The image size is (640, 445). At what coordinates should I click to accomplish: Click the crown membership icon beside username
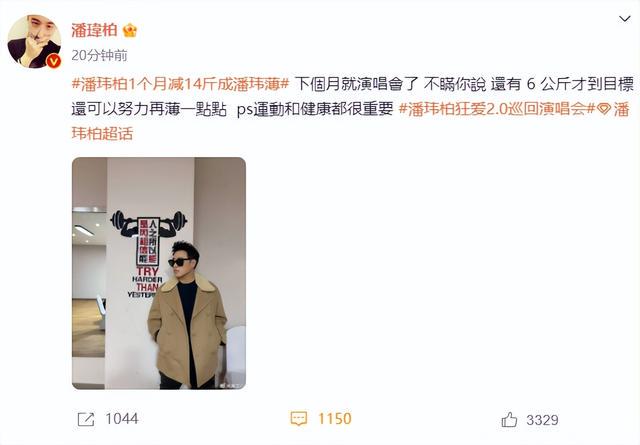coord(130,31)
